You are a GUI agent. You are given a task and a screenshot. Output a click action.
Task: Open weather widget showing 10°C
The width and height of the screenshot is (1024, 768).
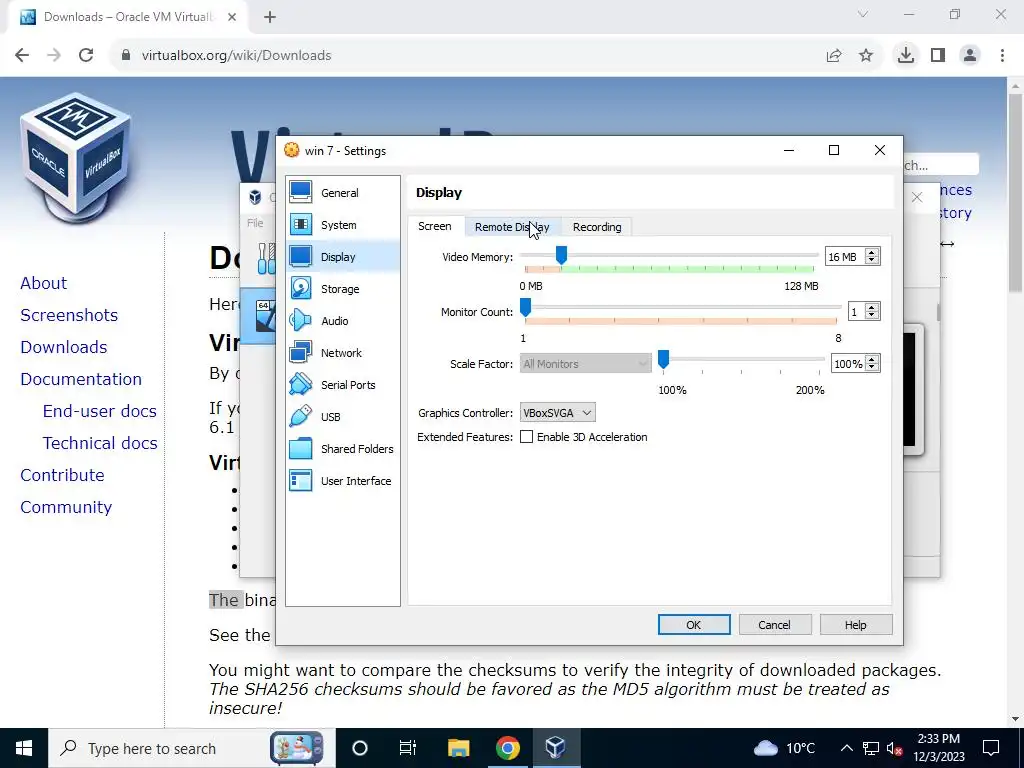point(786,748)
